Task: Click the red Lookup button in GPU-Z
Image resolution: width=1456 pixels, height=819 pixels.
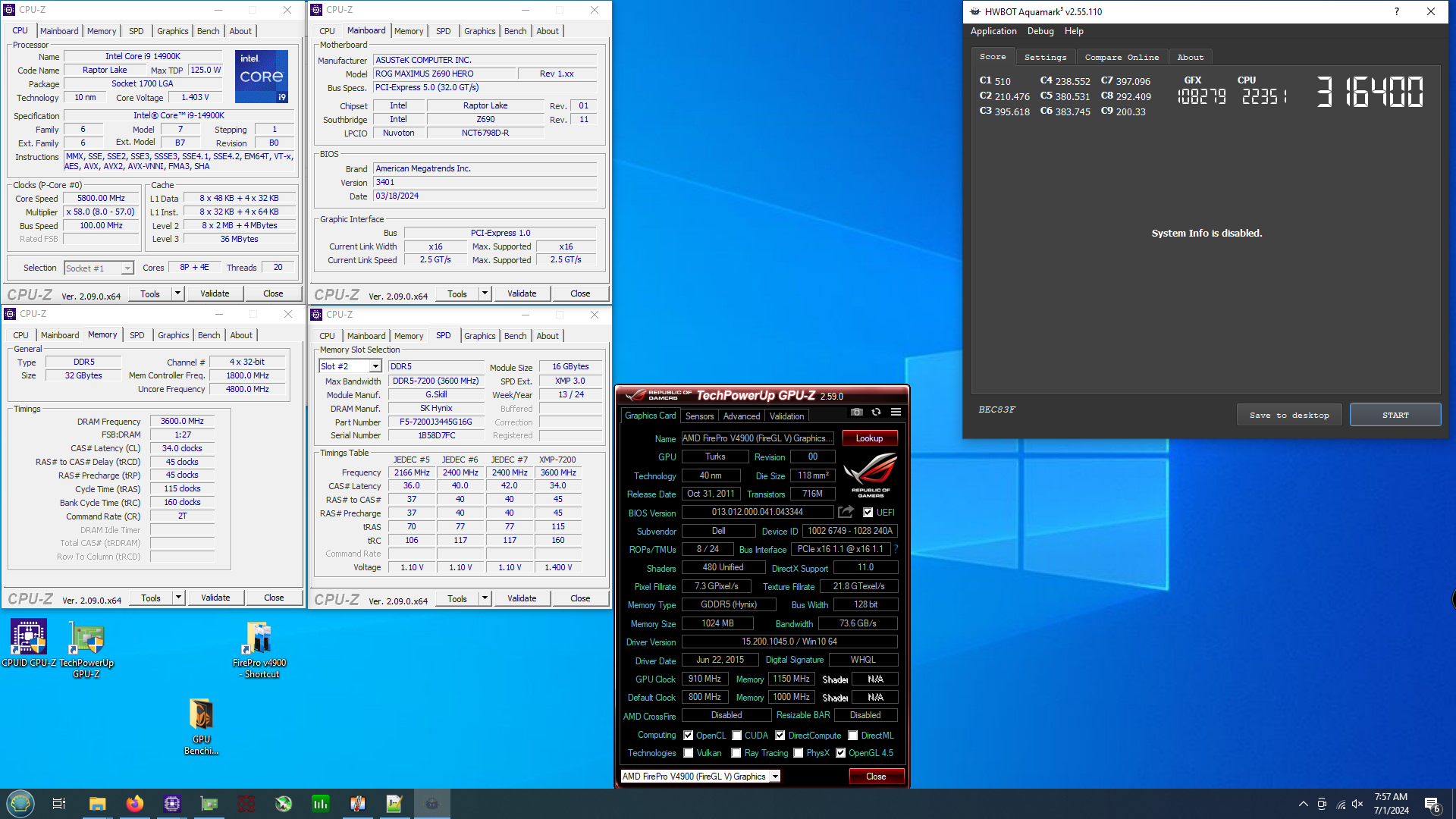Action: point(869,438)
